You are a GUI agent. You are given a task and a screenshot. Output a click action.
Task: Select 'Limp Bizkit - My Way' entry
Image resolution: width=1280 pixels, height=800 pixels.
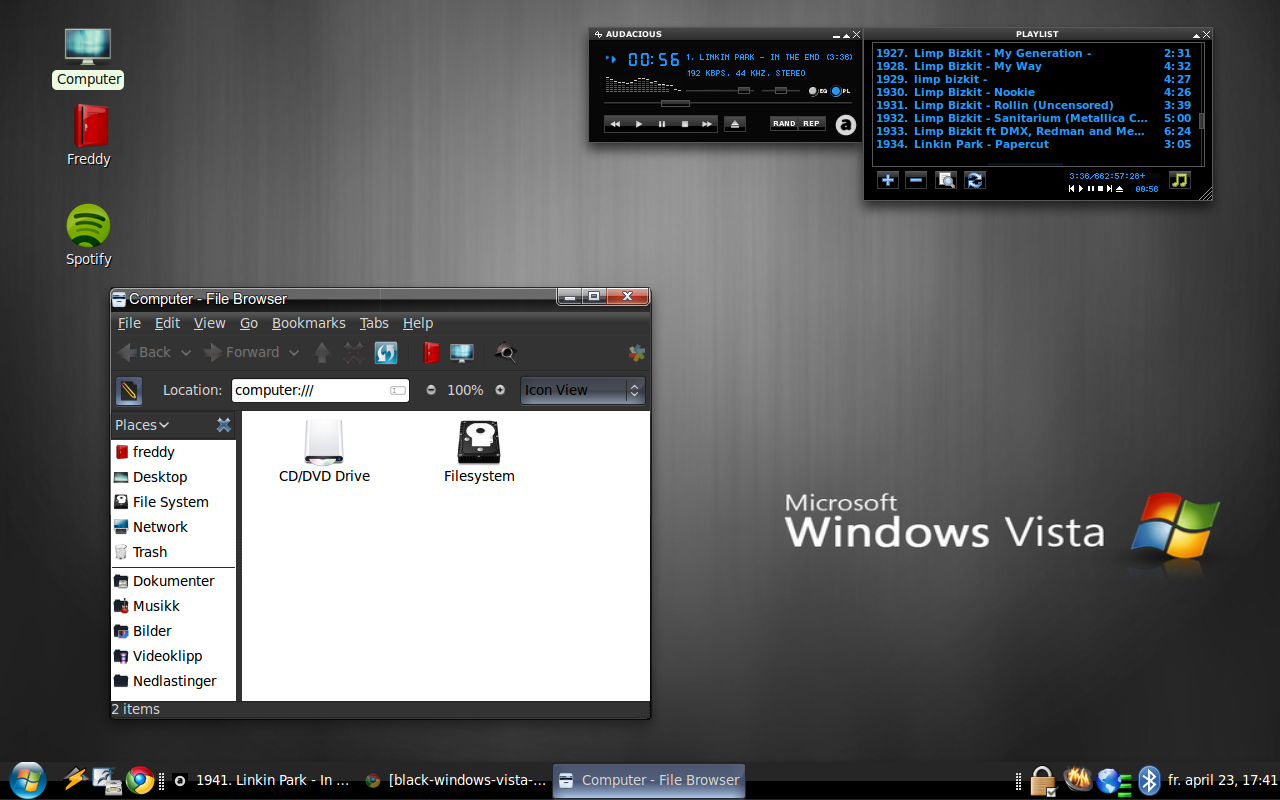click(x=1033, y=66)
